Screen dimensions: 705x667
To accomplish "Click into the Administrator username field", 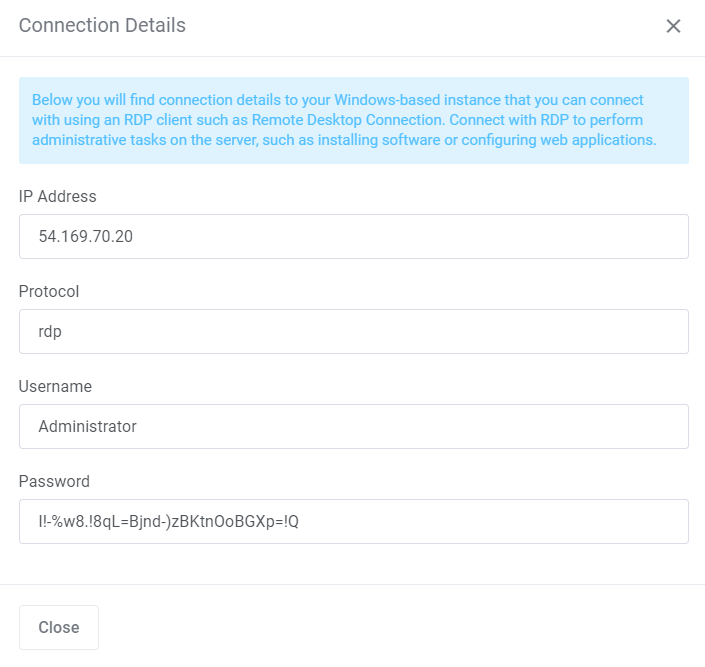I will tap(353, 426).
